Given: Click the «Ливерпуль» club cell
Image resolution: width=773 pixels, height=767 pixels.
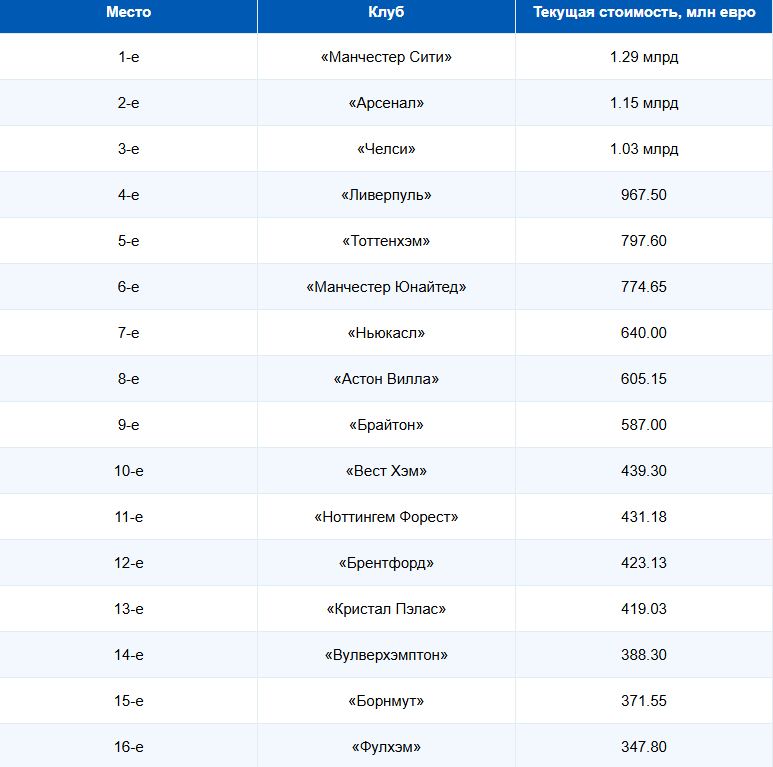Looking at the screenshot, I should [386, 195].
